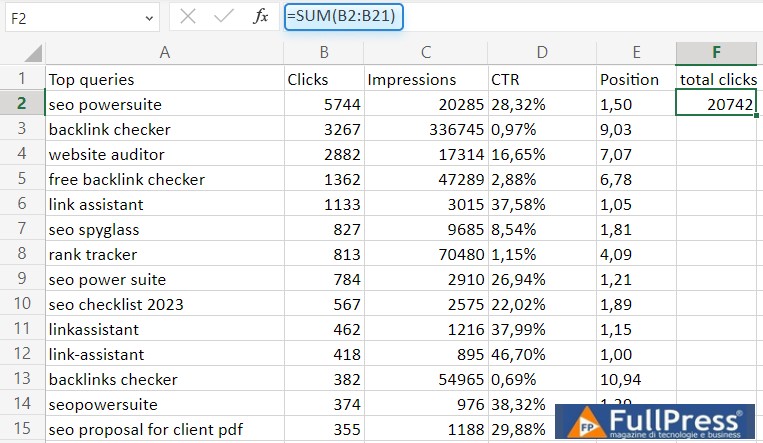The image size is (763, 443).
Task: Select the cell containing 20742
Action: click(x=717, y=104)
